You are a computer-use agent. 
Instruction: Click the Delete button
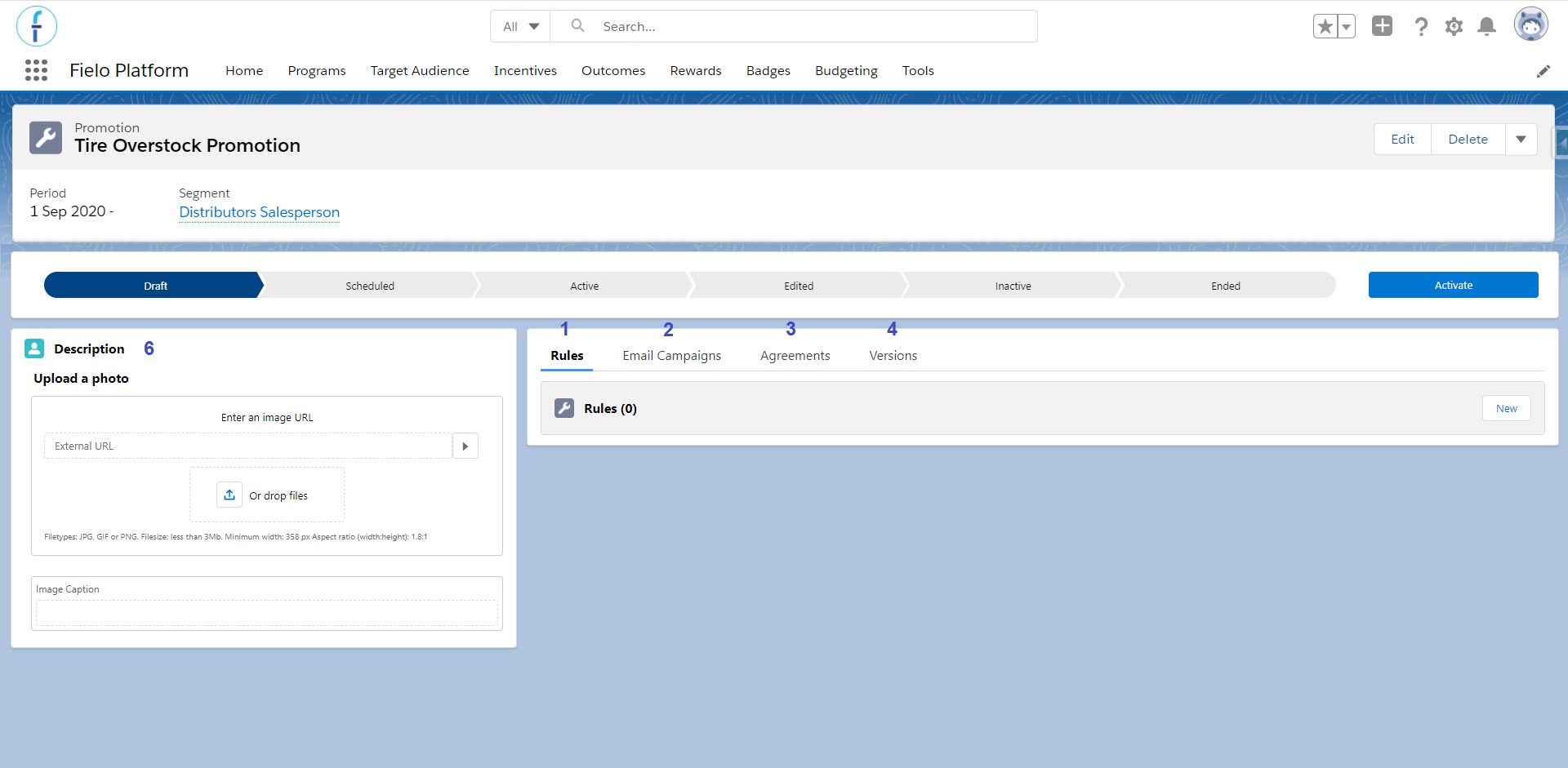(x=1468, y=139)
